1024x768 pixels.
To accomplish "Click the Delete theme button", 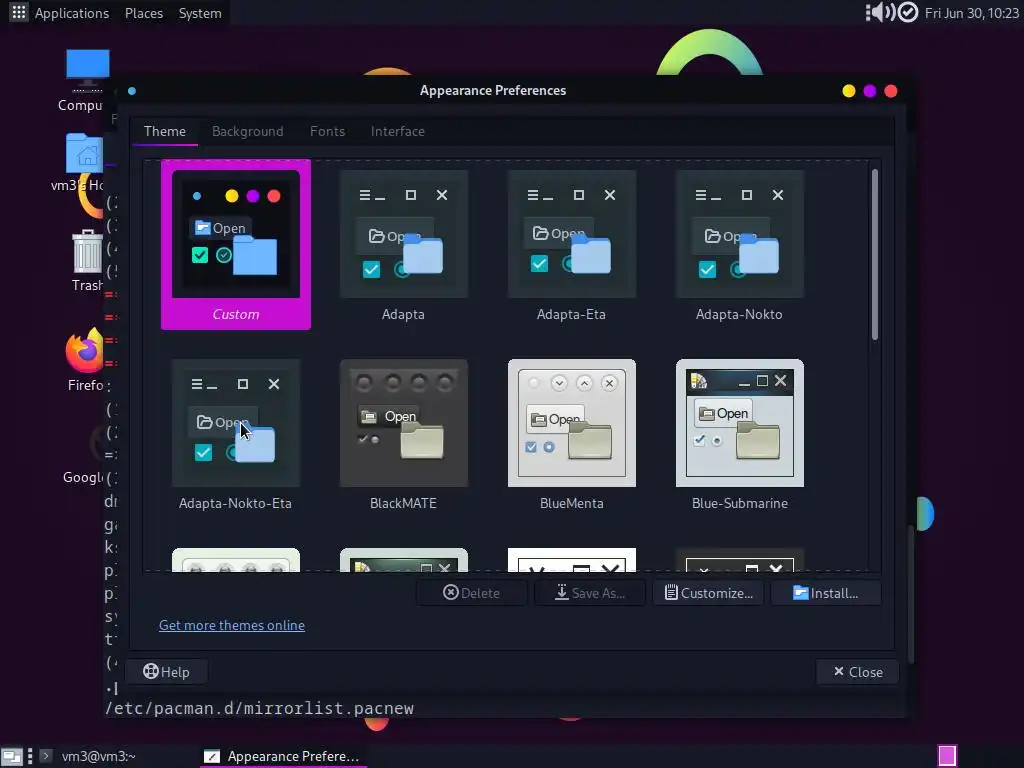I will 472,593.
